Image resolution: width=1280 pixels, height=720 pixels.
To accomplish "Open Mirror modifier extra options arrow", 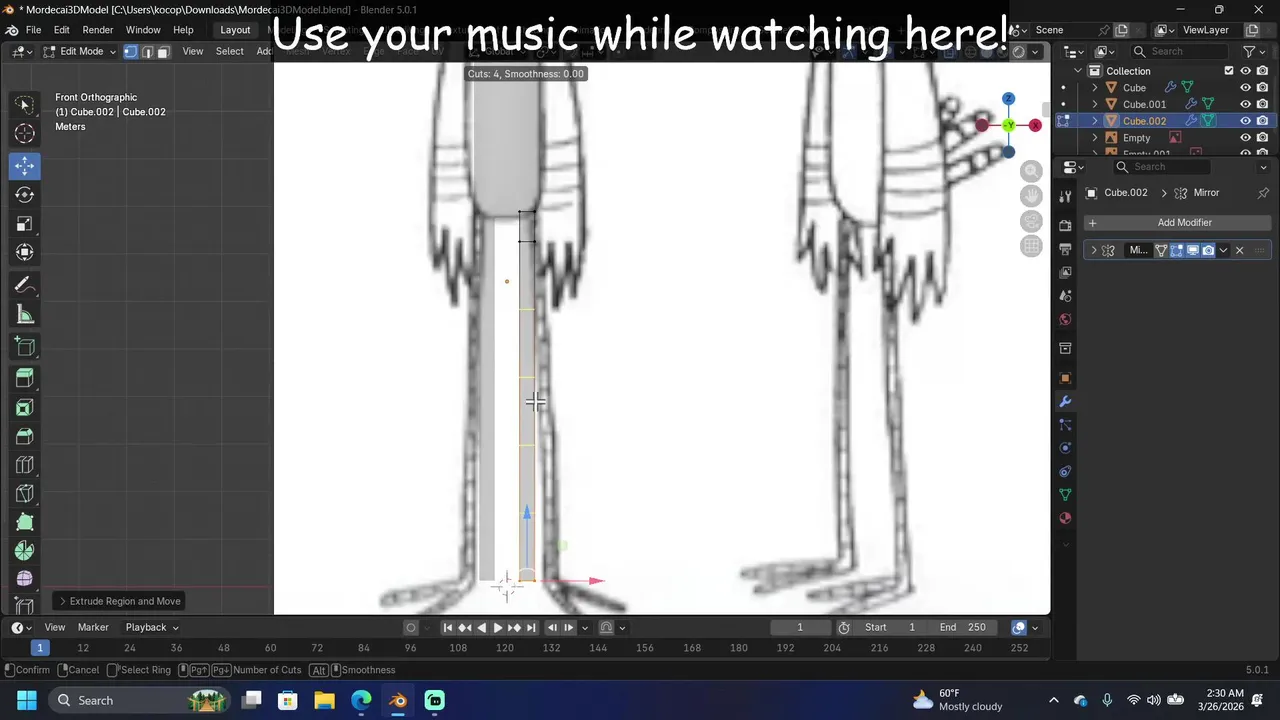I will [1223, 250].
